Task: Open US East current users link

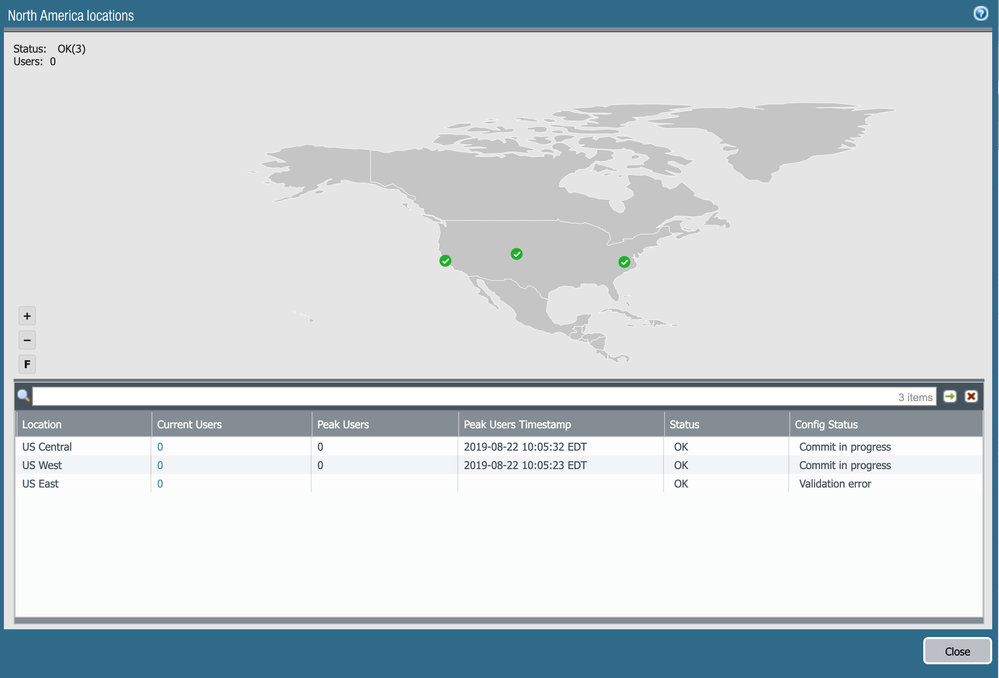Action: tap(160, 484)
